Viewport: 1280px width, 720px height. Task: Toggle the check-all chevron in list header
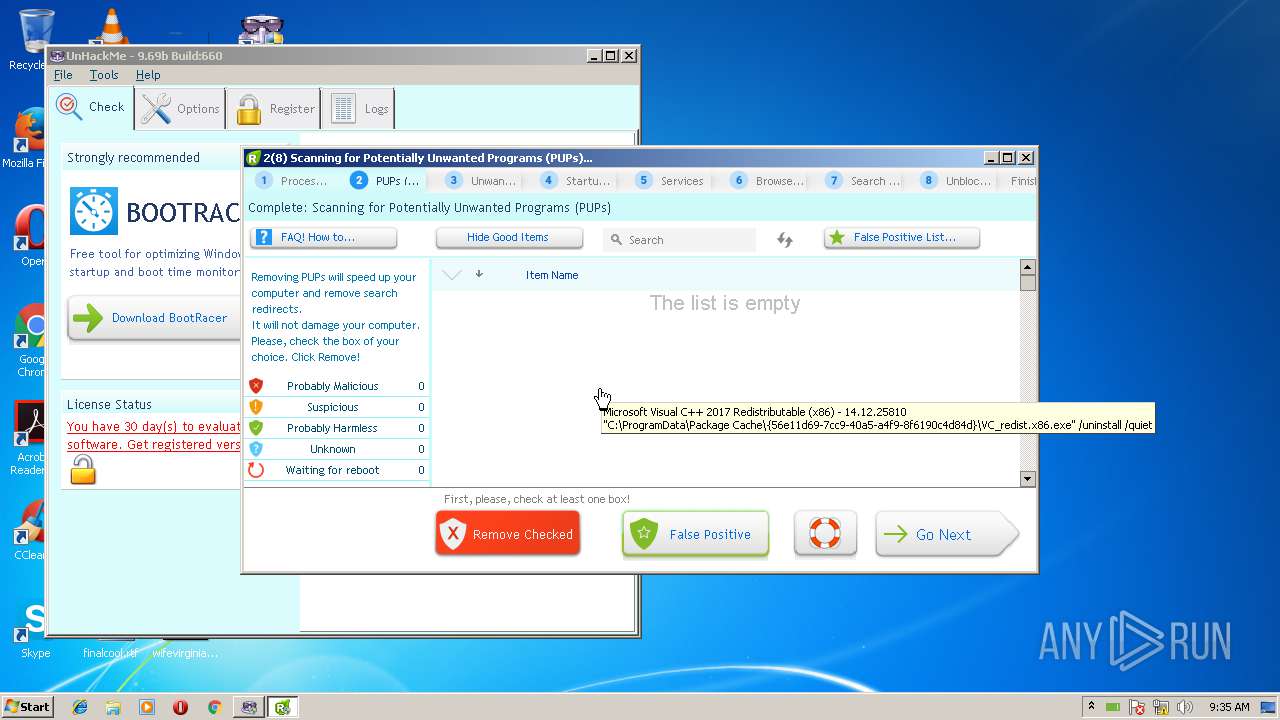click(451, 275)
